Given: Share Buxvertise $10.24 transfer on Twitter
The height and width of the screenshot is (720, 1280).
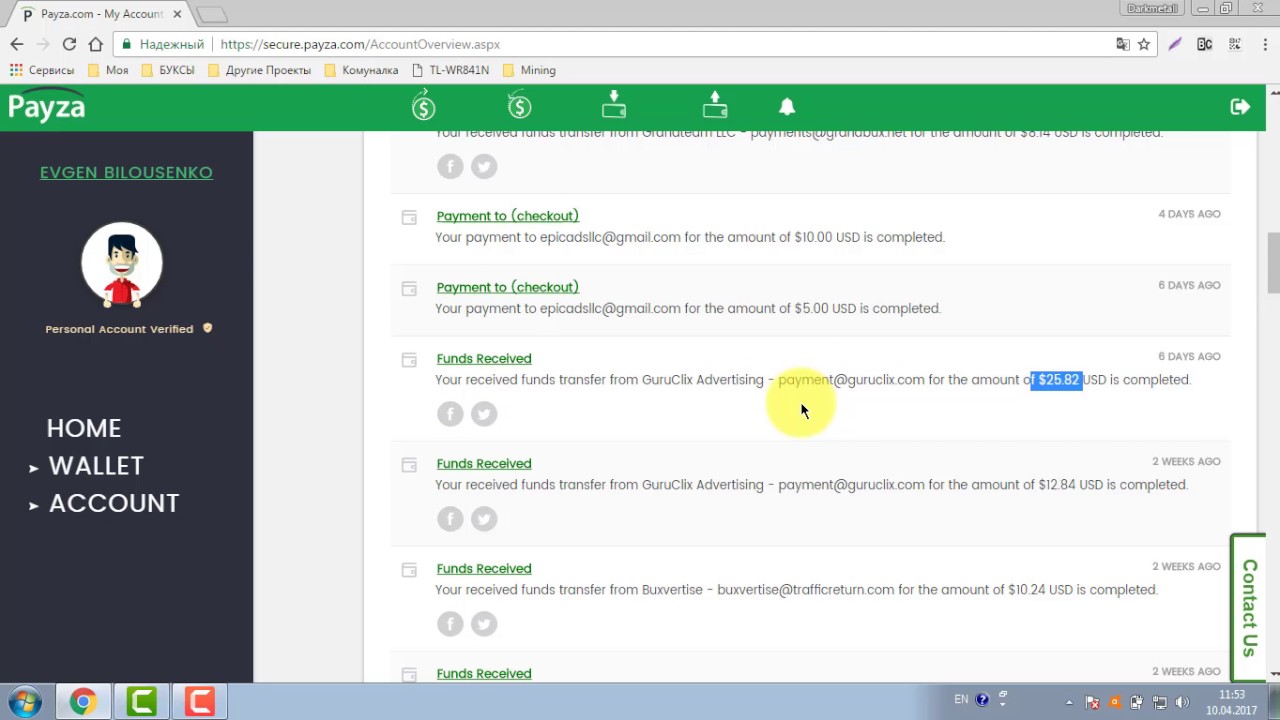Looking at the screenshot, I should point(484,624).
